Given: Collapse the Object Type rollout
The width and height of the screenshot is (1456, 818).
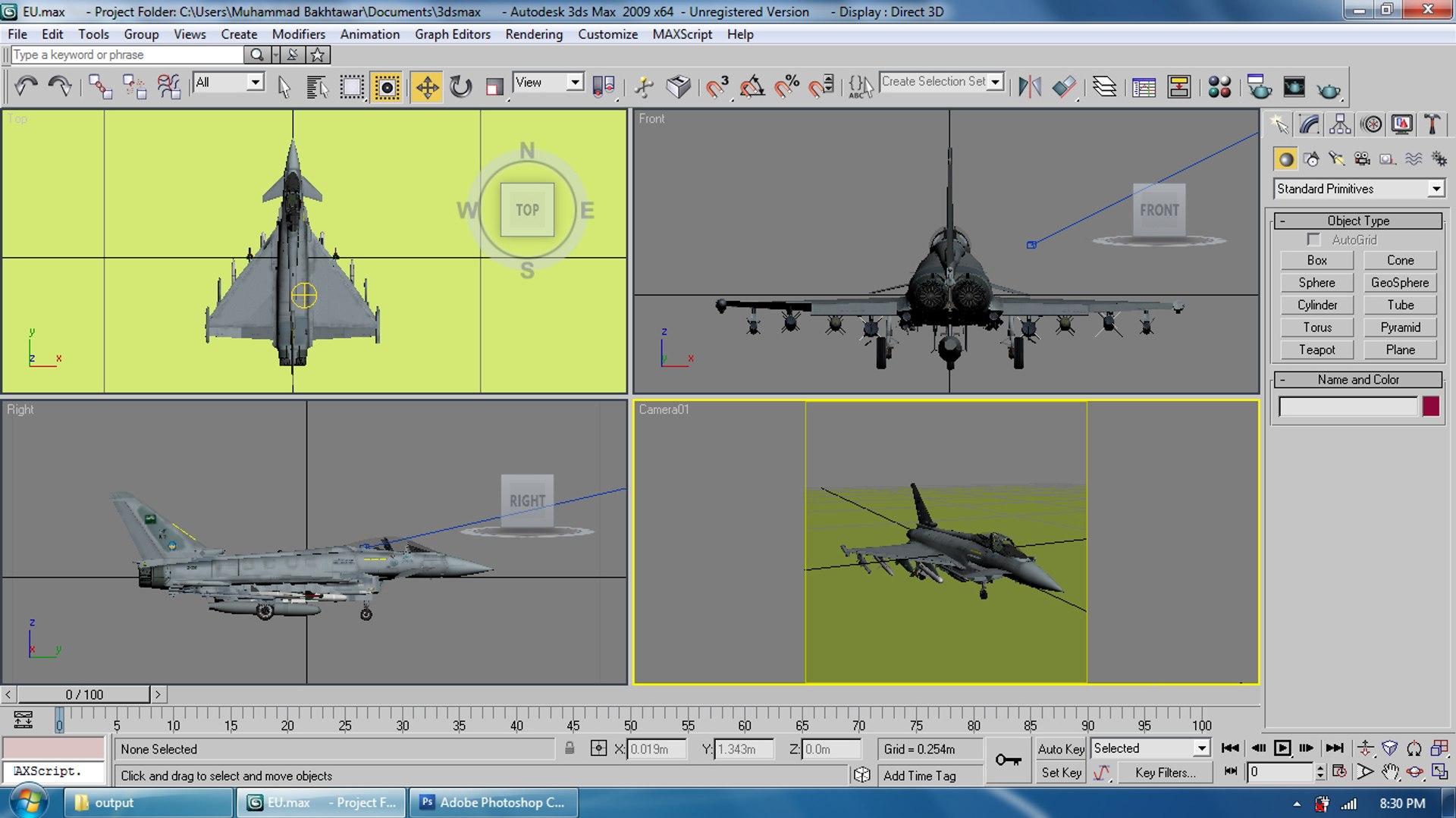Looking at the screenshot, I should (x=1357, y=221).
